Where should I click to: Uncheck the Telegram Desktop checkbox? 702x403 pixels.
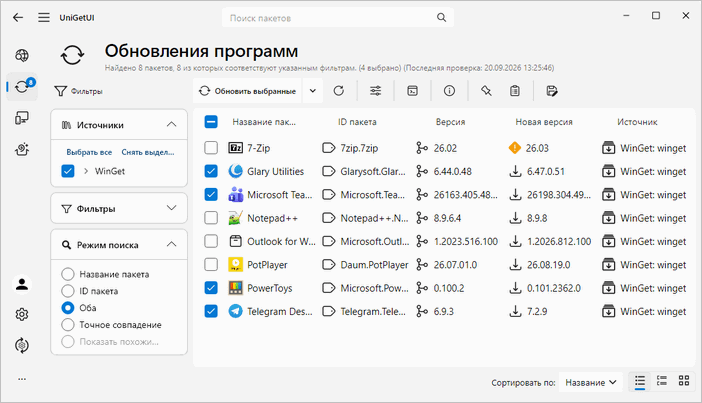coord(211,311)
